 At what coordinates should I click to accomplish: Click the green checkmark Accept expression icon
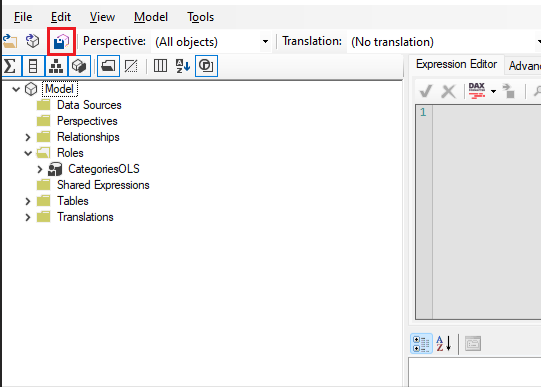[x=425, y=91]
